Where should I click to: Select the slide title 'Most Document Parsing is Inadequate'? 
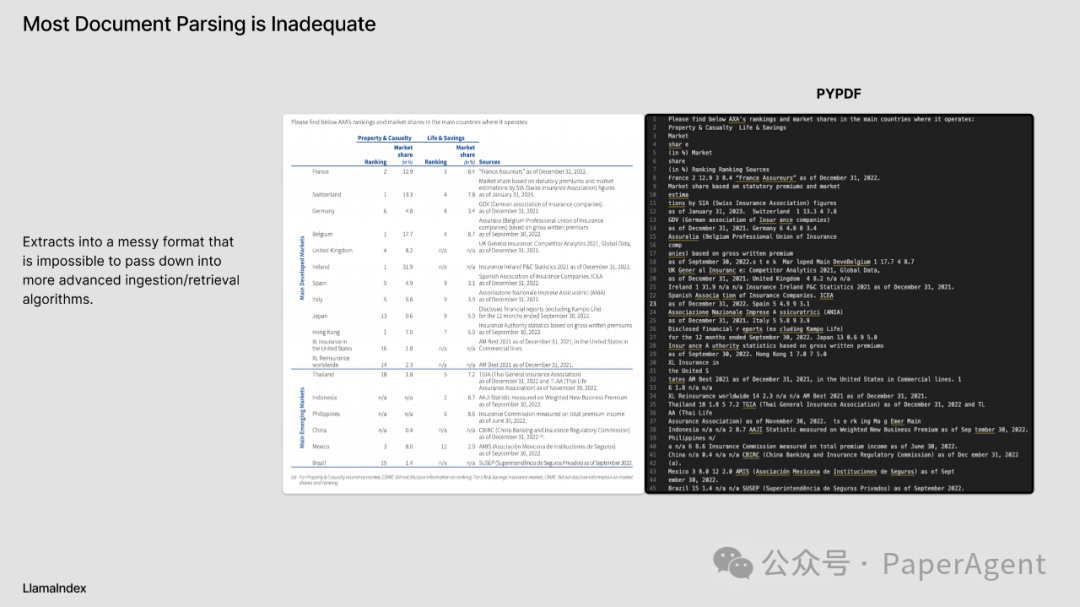[199, 24]
